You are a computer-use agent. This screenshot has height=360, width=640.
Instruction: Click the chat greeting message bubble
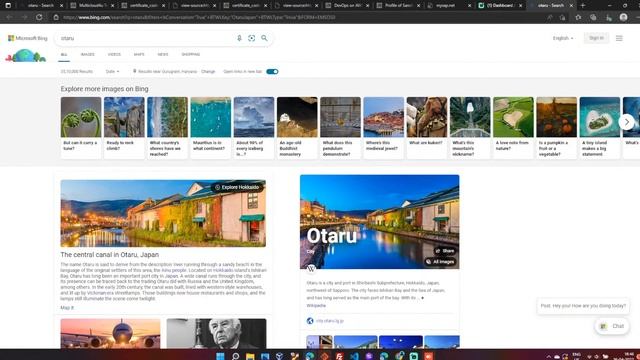[x=583, y=306]
